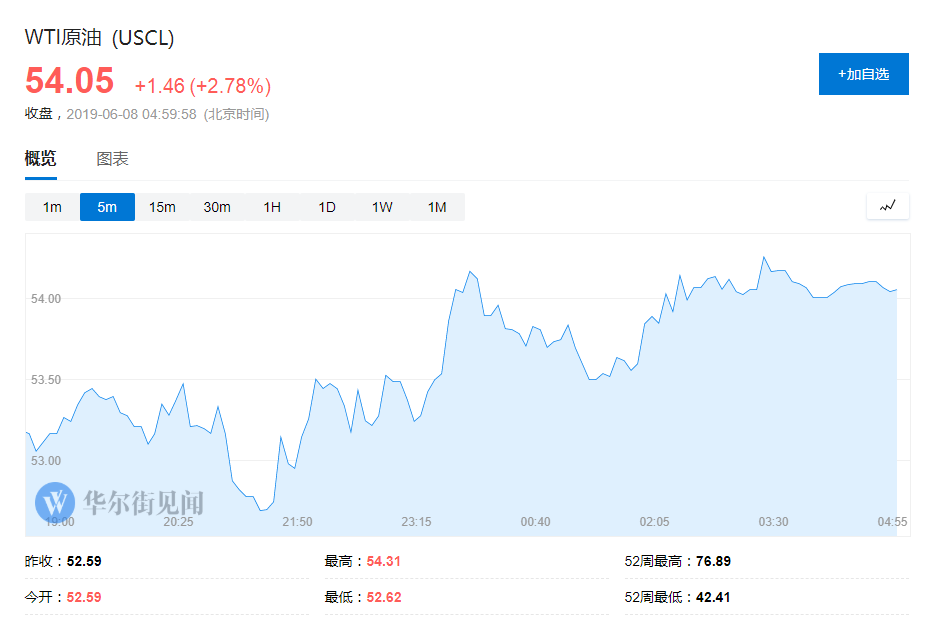
Task: Select the 5m interval
Action: [x=107, y=207]
